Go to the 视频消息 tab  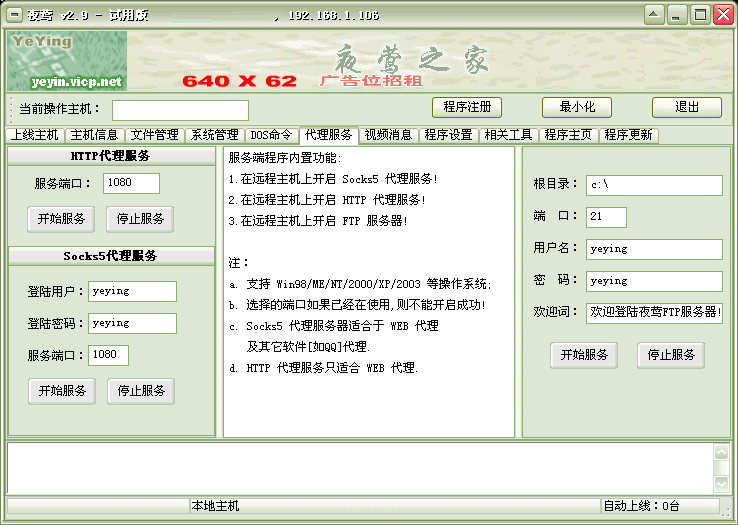[388, 135]
